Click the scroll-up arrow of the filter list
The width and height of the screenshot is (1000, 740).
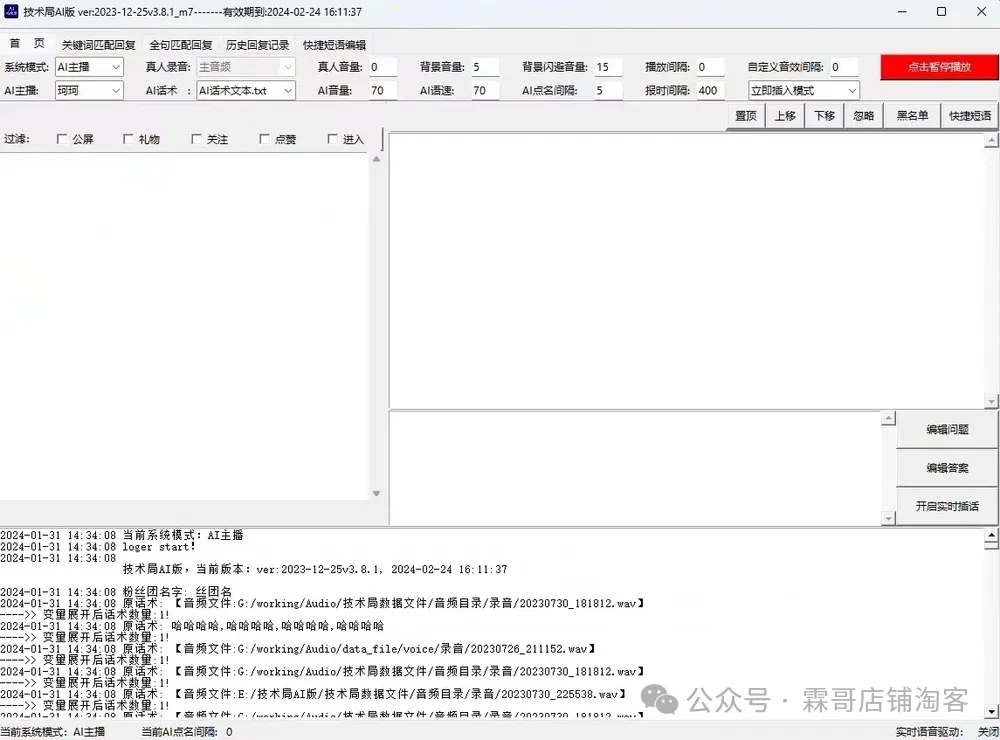(377, 159)
